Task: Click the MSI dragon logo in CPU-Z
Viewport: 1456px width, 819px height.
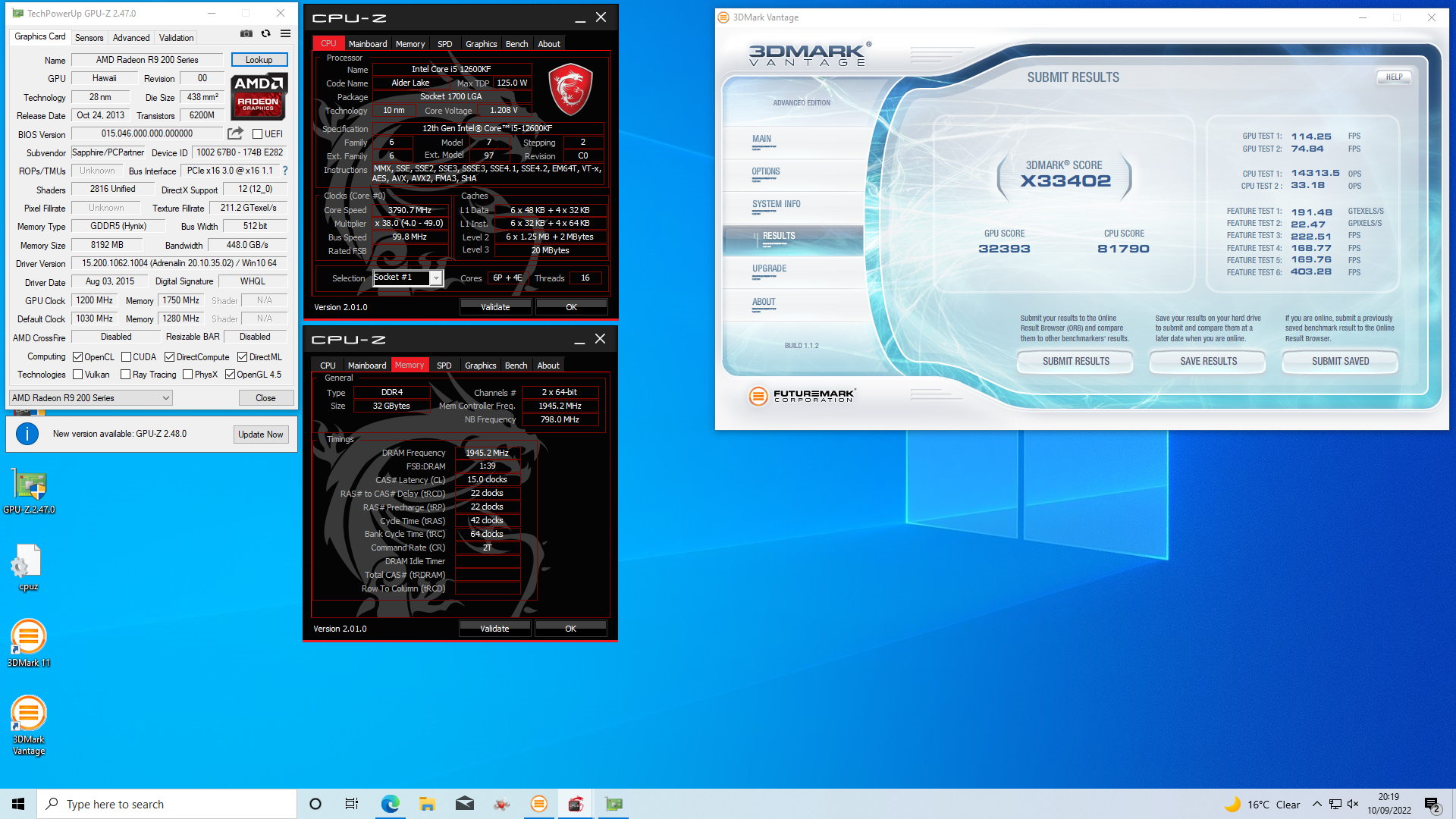Action: coord(570,89)
